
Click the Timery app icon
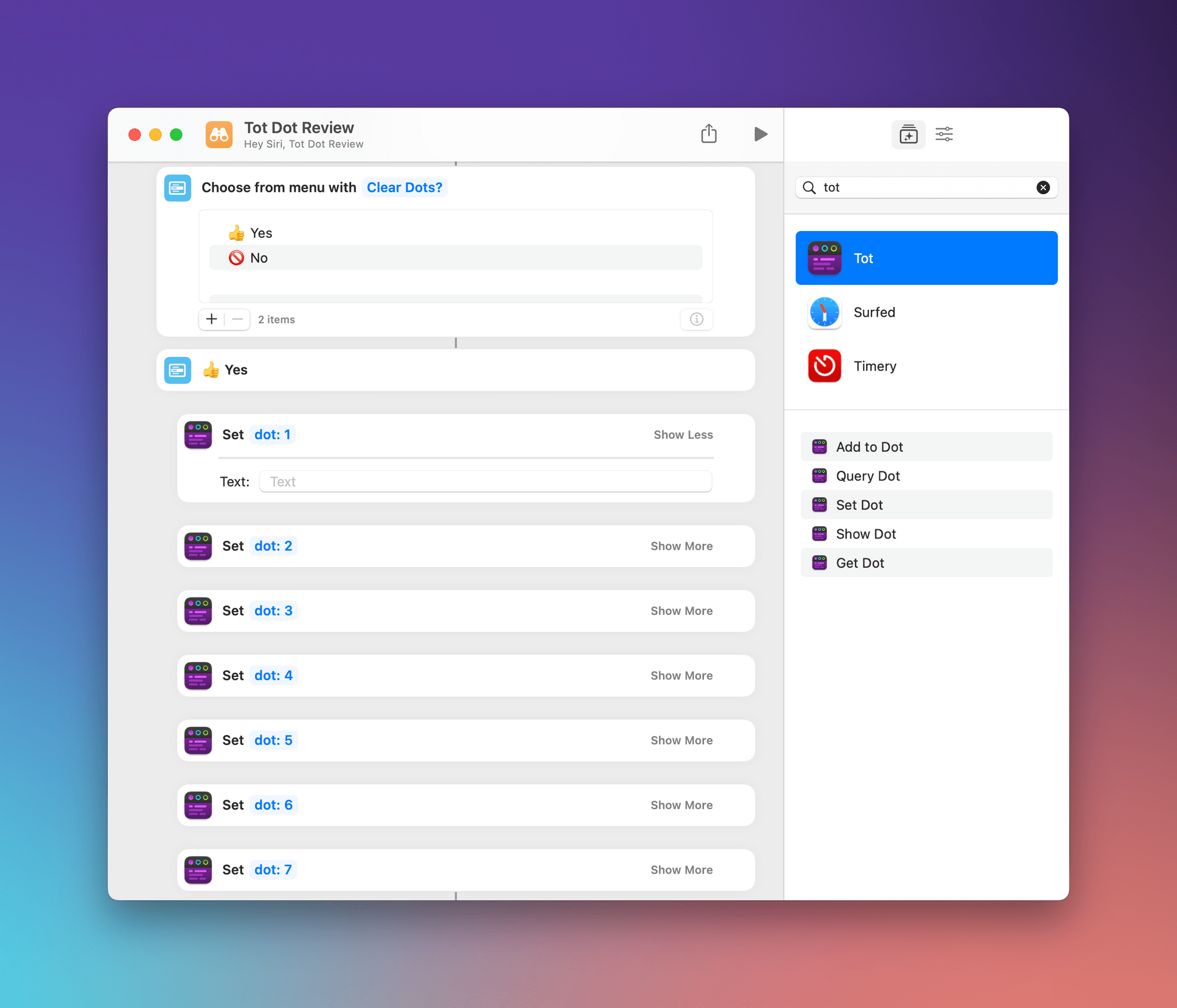click(x=826, y=365)
